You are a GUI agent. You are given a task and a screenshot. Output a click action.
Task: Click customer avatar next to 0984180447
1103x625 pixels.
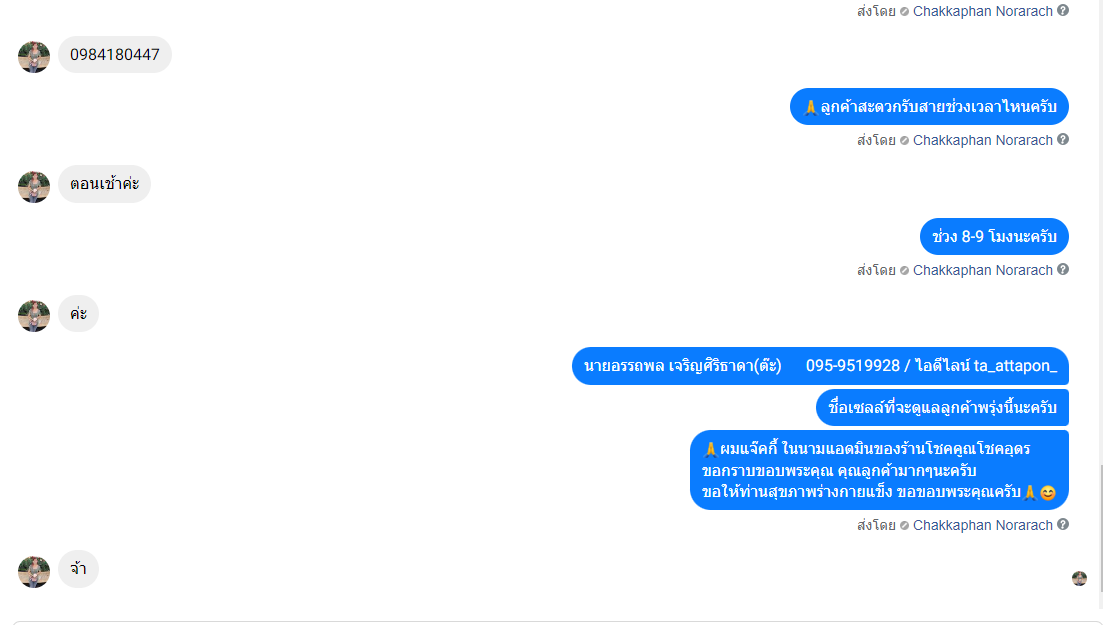(x=34, y=56)
